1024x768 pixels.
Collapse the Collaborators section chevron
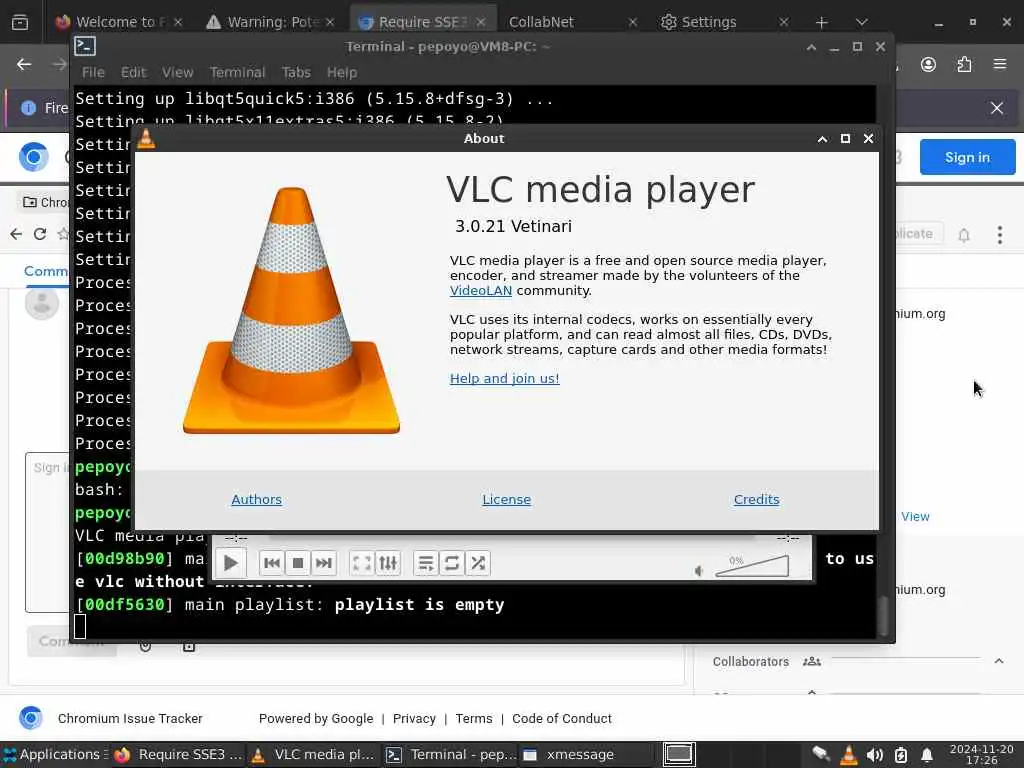(999, 662)
